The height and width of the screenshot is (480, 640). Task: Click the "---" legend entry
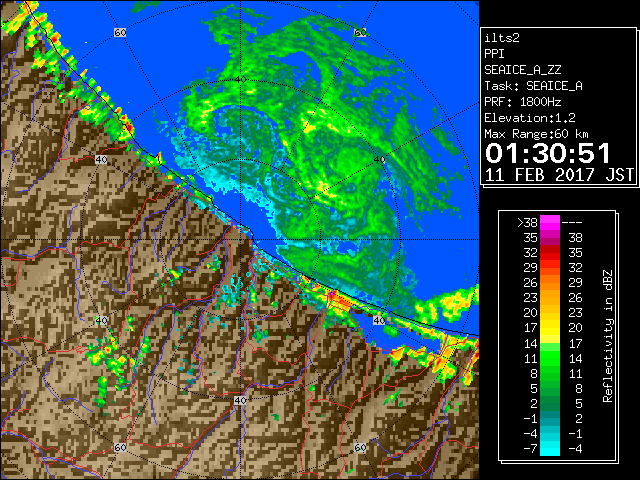(x=572, y=223)
